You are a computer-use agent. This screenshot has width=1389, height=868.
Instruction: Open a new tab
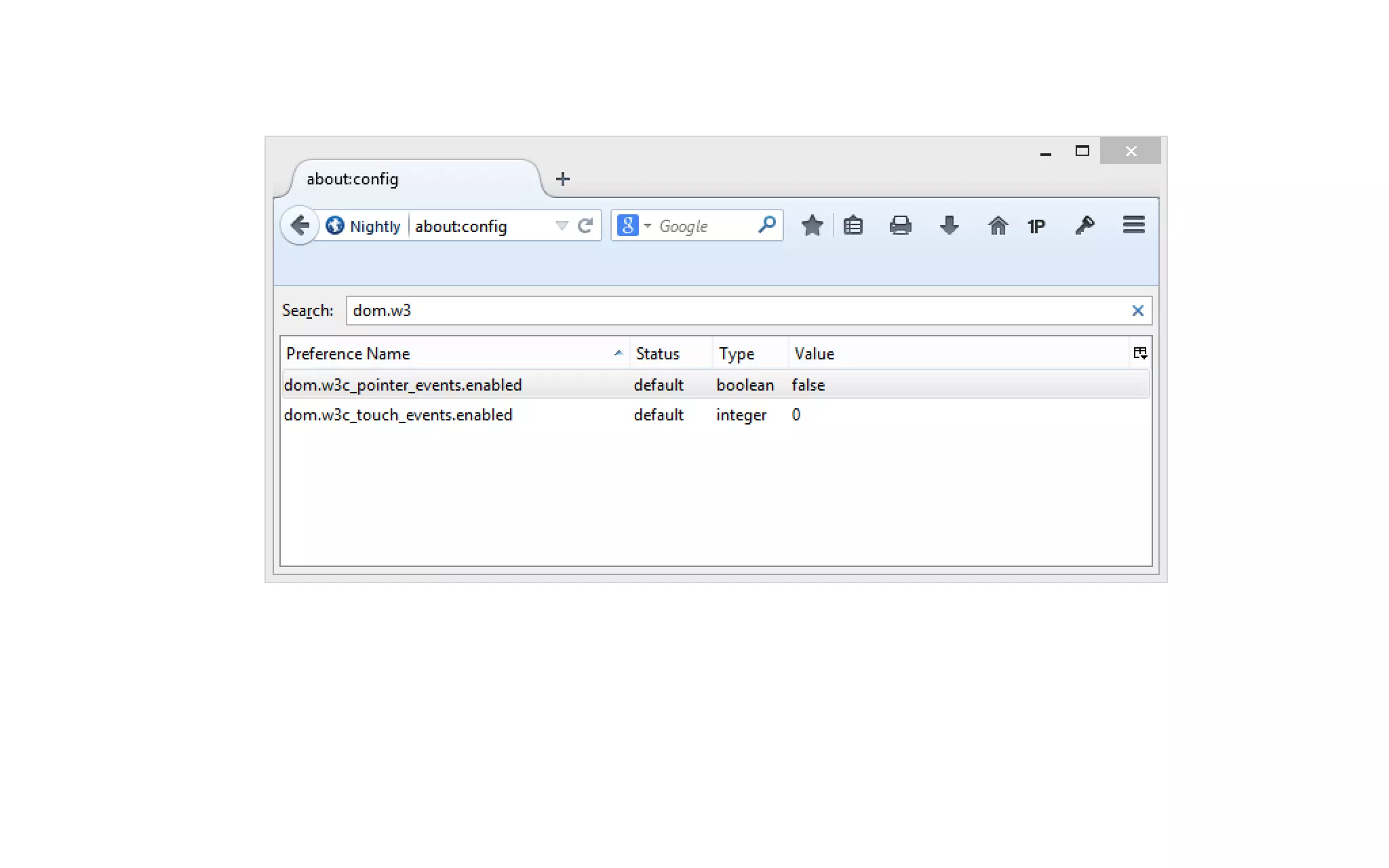(562, 179)
